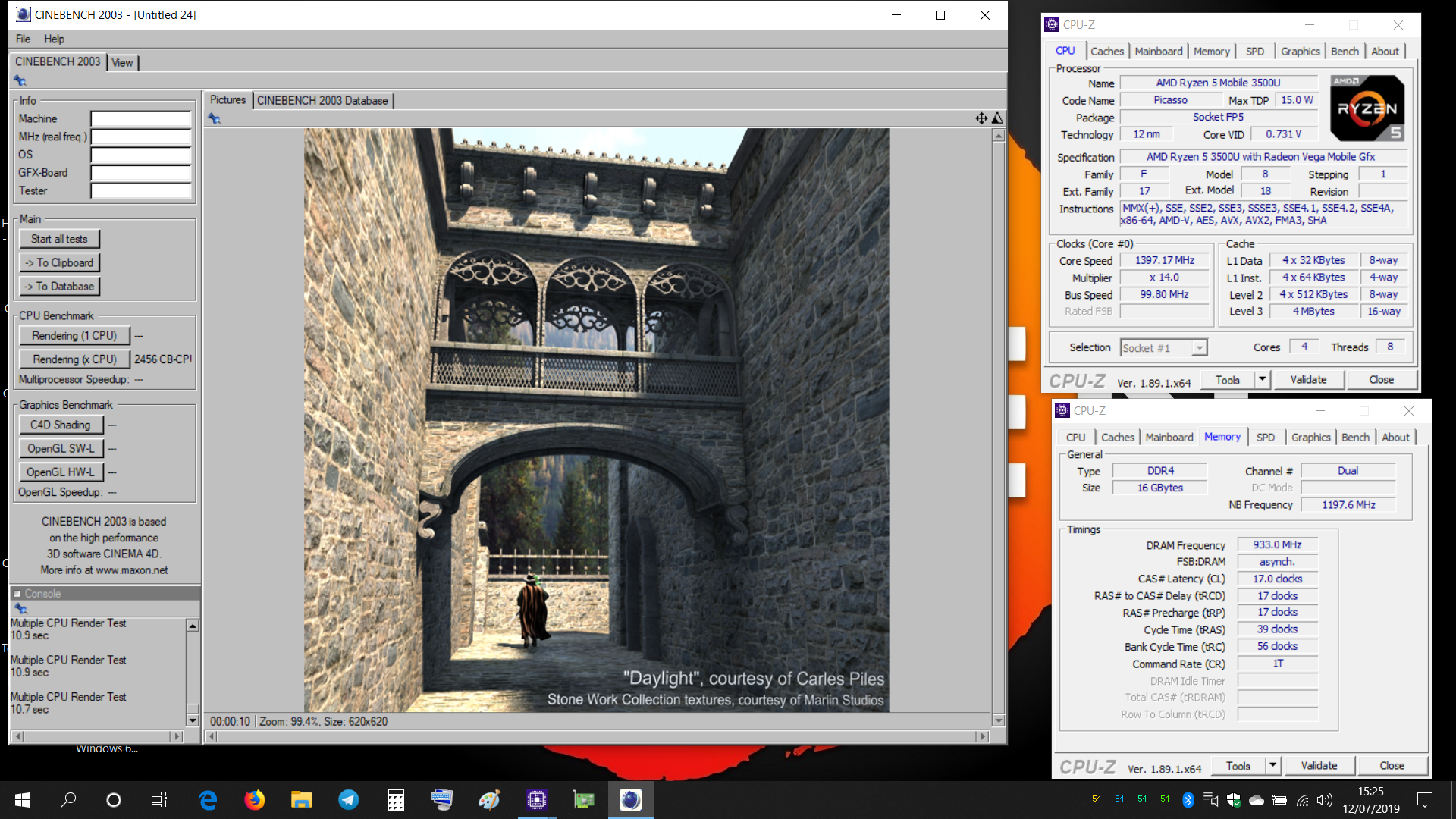Open Microsoft Edge from the taskbar
This screenshot has width=1456, height=819.
(x=207, y=800)
